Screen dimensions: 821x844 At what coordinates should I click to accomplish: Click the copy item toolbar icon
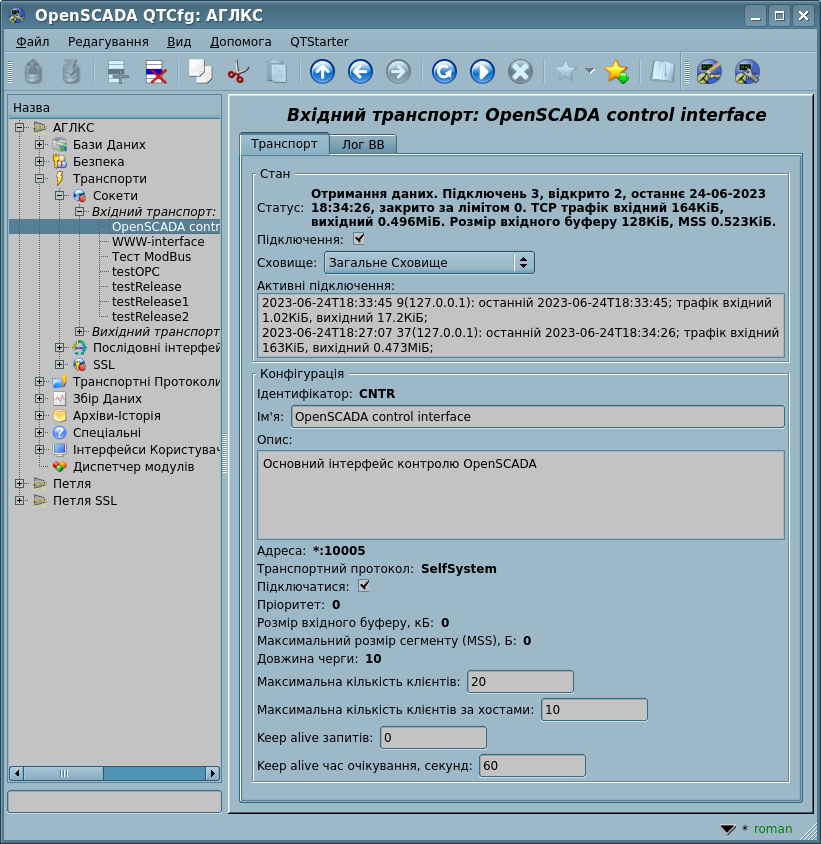[x=200, y=72]
